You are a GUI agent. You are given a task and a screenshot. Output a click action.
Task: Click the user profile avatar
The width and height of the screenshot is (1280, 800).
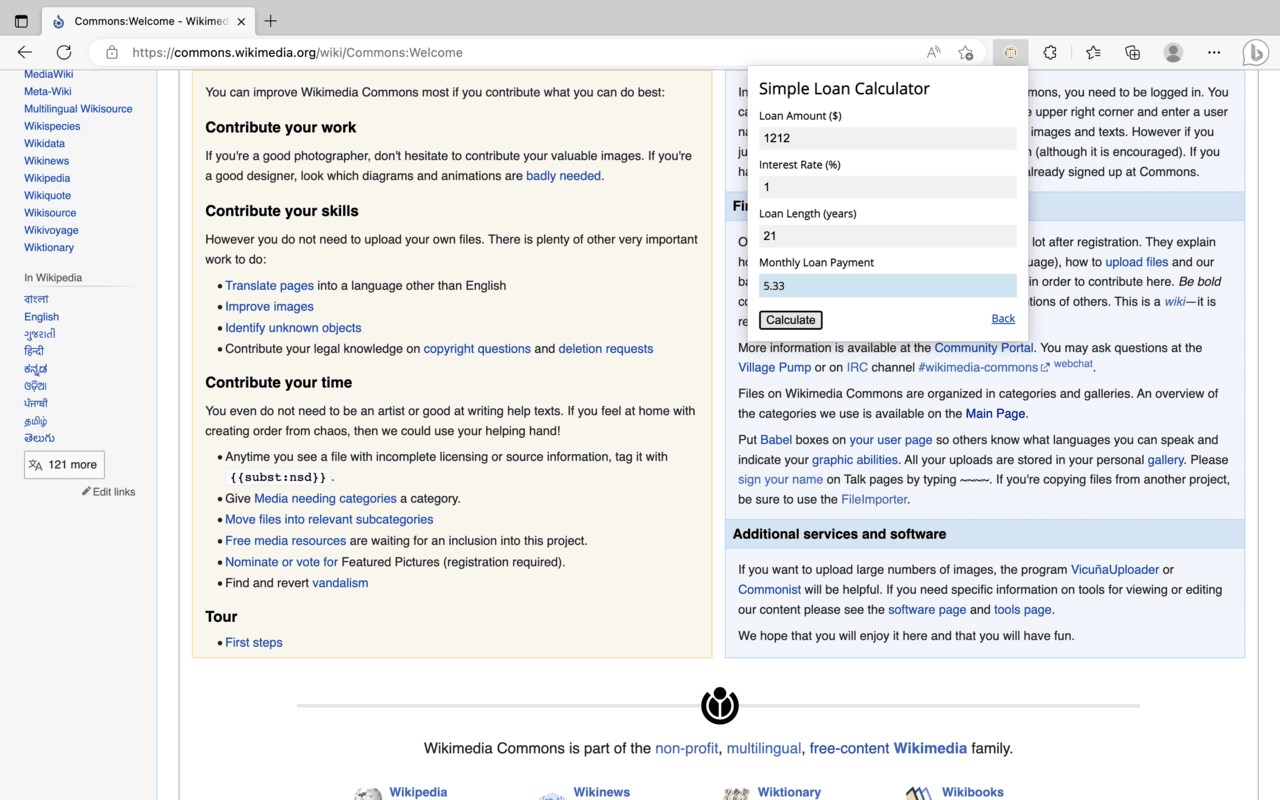(x=1173, y=52)
